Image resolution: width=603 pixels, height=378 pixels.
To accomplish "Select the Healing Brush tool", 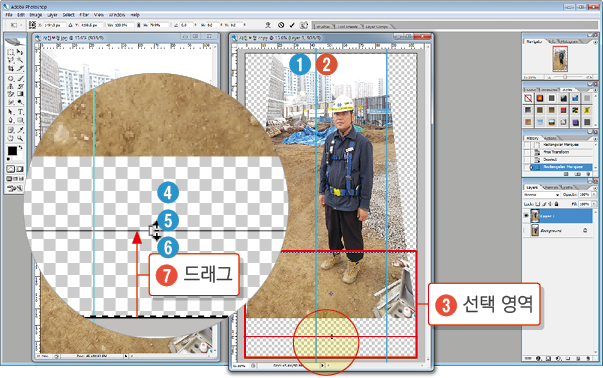I will 10,78.
